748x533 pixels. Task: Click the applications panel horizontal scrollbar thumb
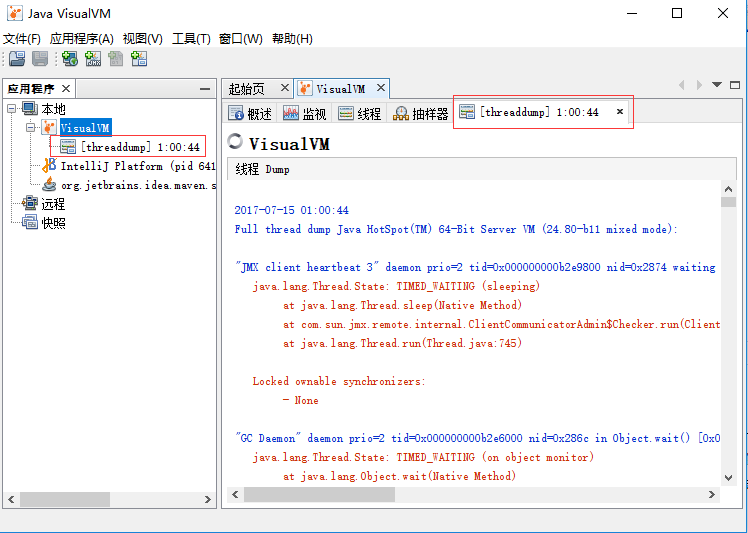point(65,500)
